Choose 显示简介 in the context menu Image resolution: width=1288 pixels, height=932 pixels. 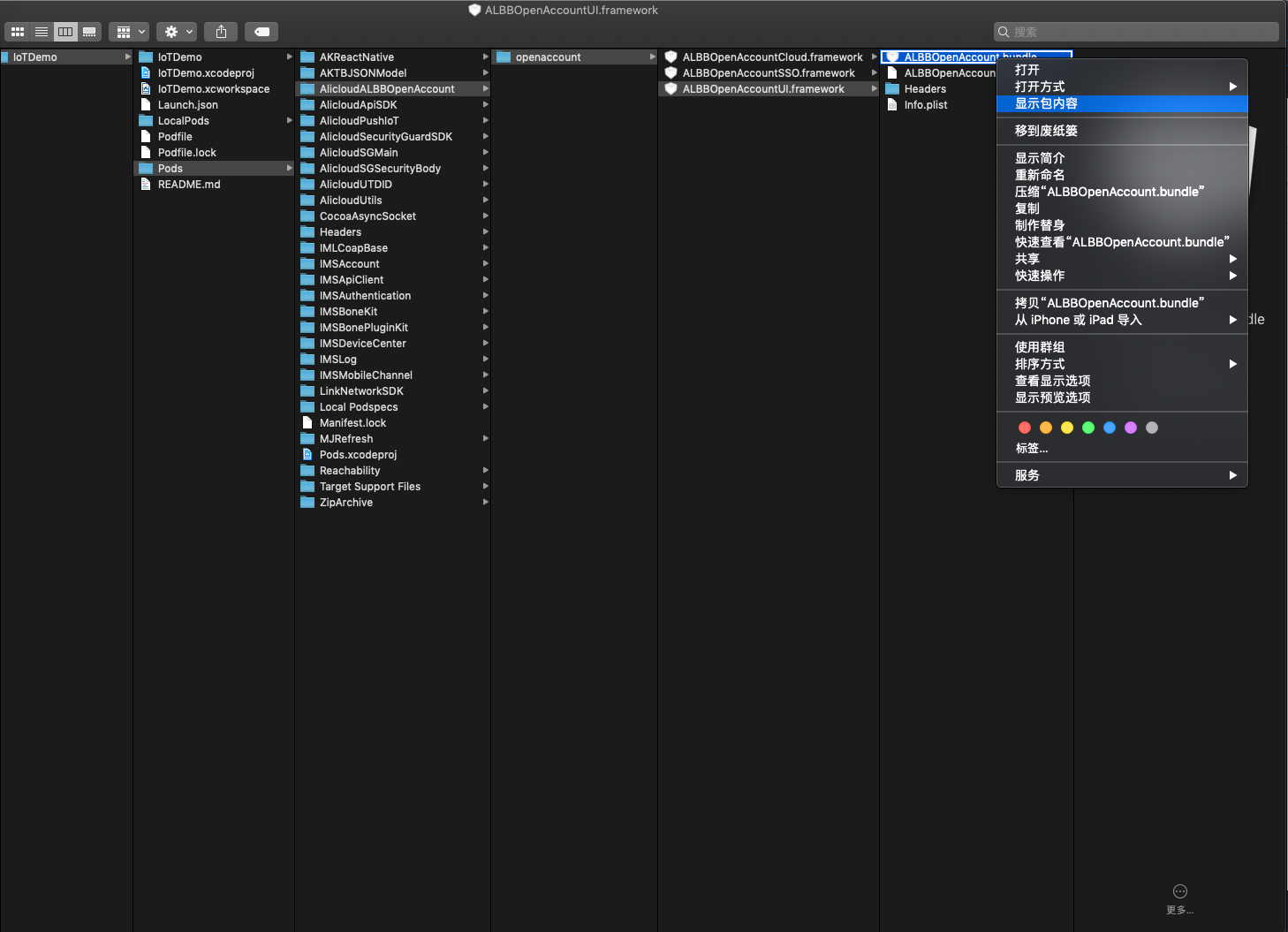click(1122, 158)
